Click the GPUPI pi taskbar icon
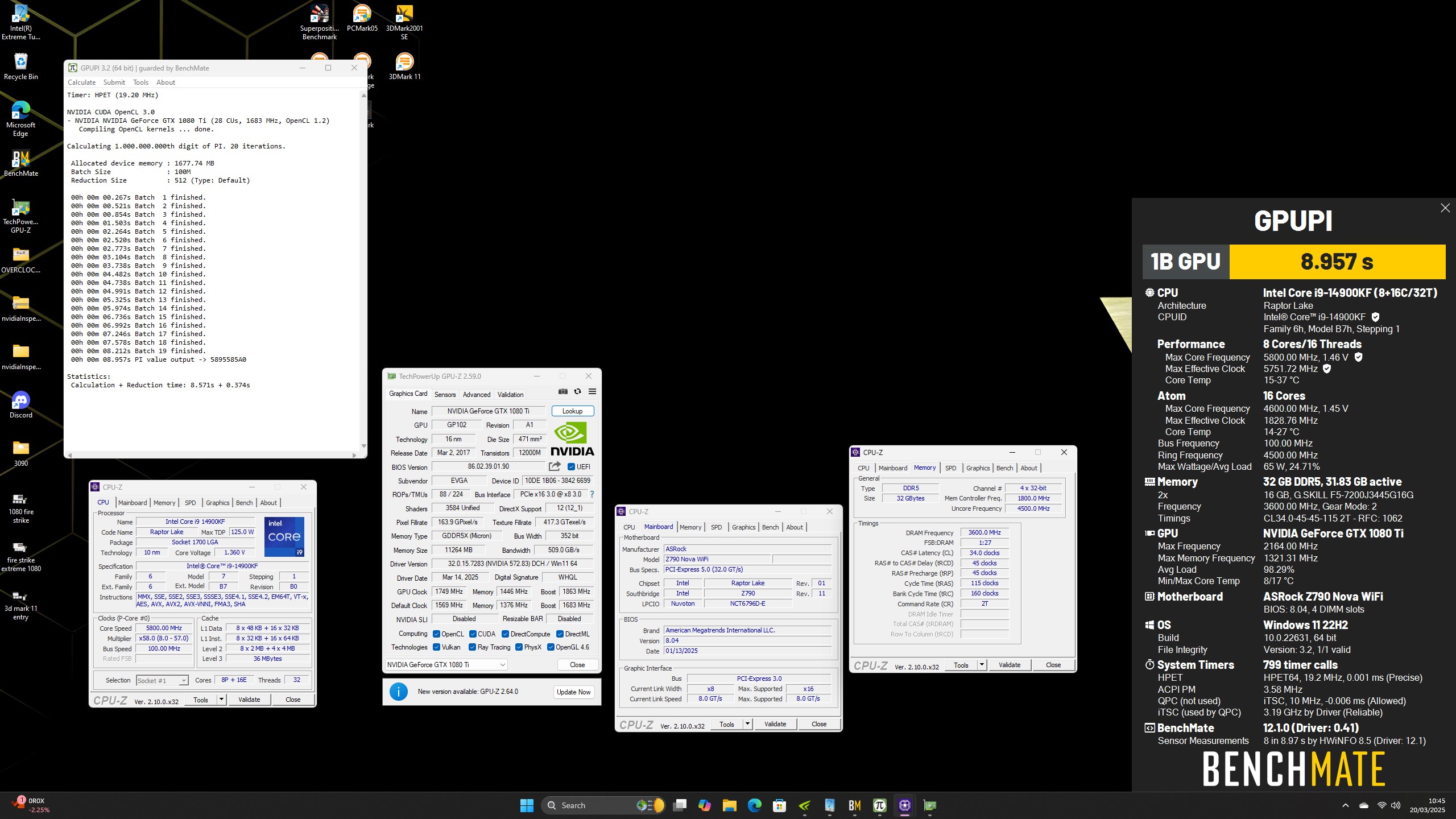The image size is (1456, 819). coord(879,805)
